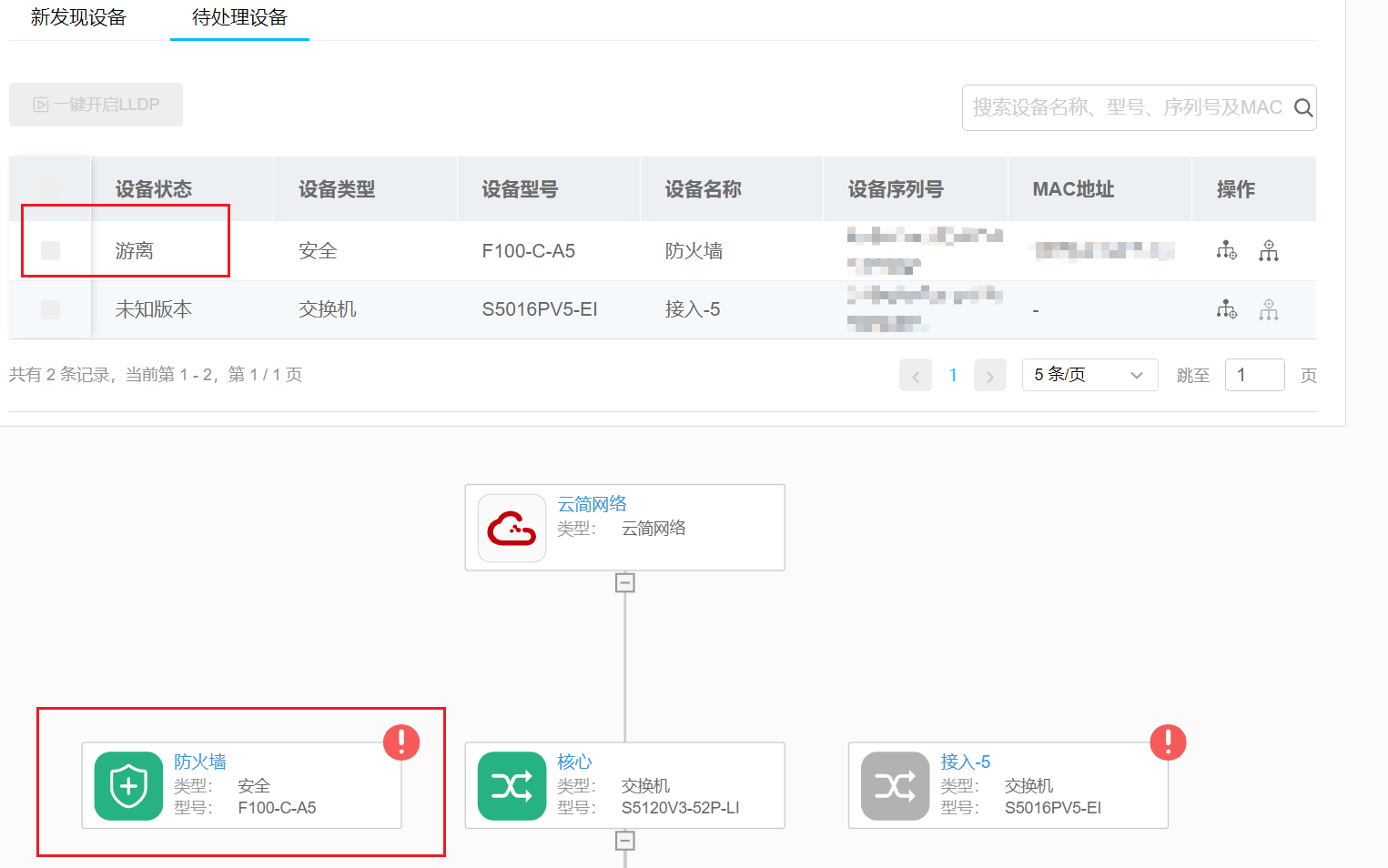This screenshot has width=1388, height=868.
Task: Click the 安全 type cell in the table
Action: tap(318, 251)
